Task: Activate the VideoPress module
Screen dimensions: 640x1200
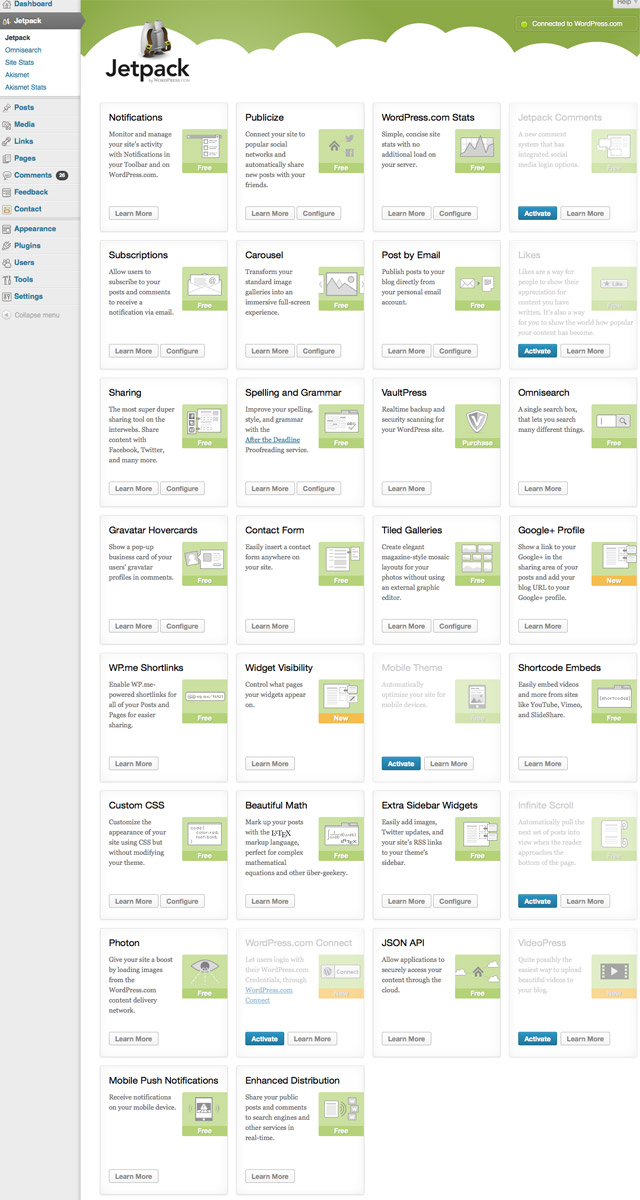Action: pyautogui.click(x=537, y=1039)
